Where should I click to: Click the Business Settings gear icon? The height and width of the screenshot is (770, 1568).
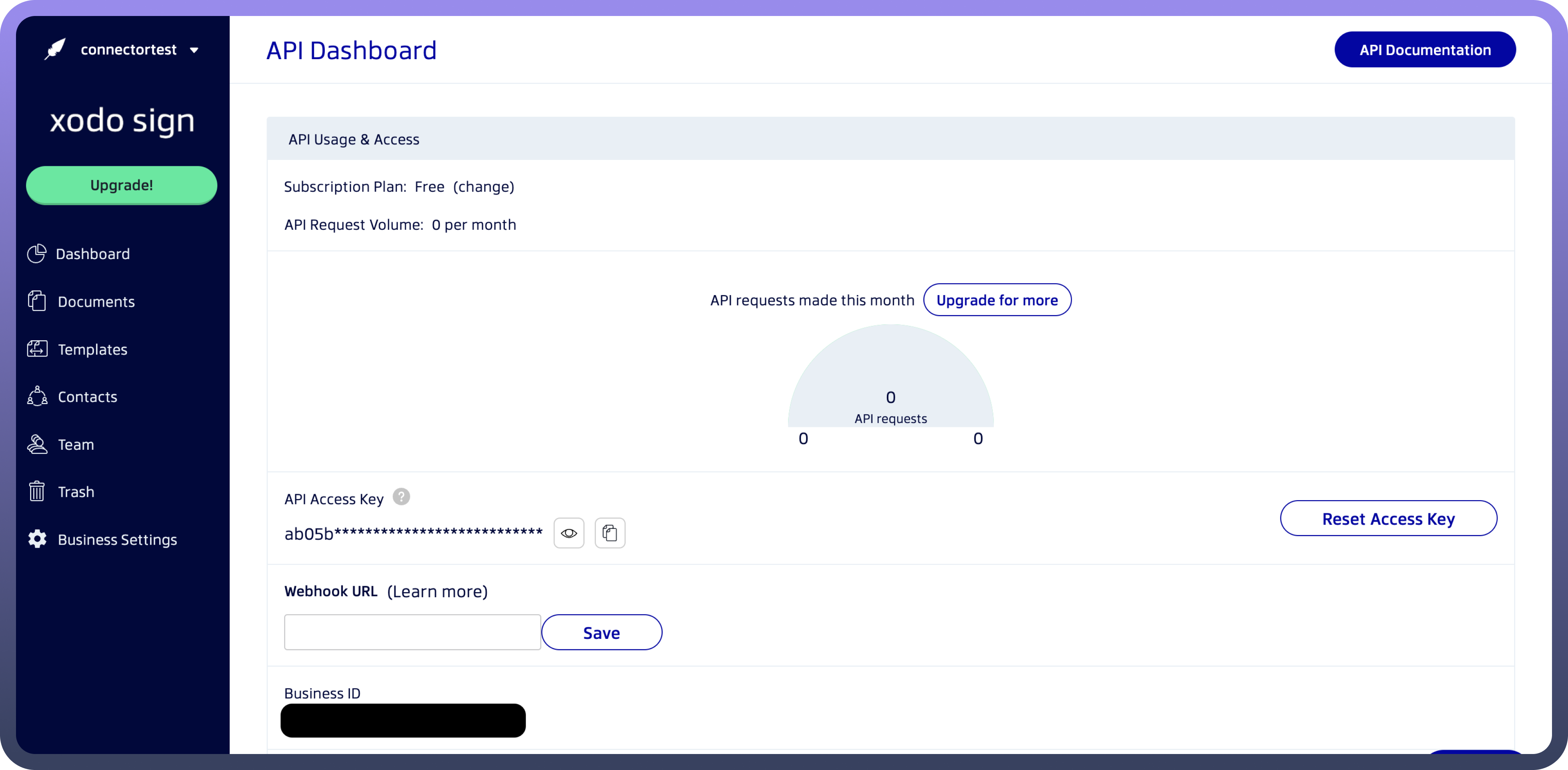click(37, 539)
